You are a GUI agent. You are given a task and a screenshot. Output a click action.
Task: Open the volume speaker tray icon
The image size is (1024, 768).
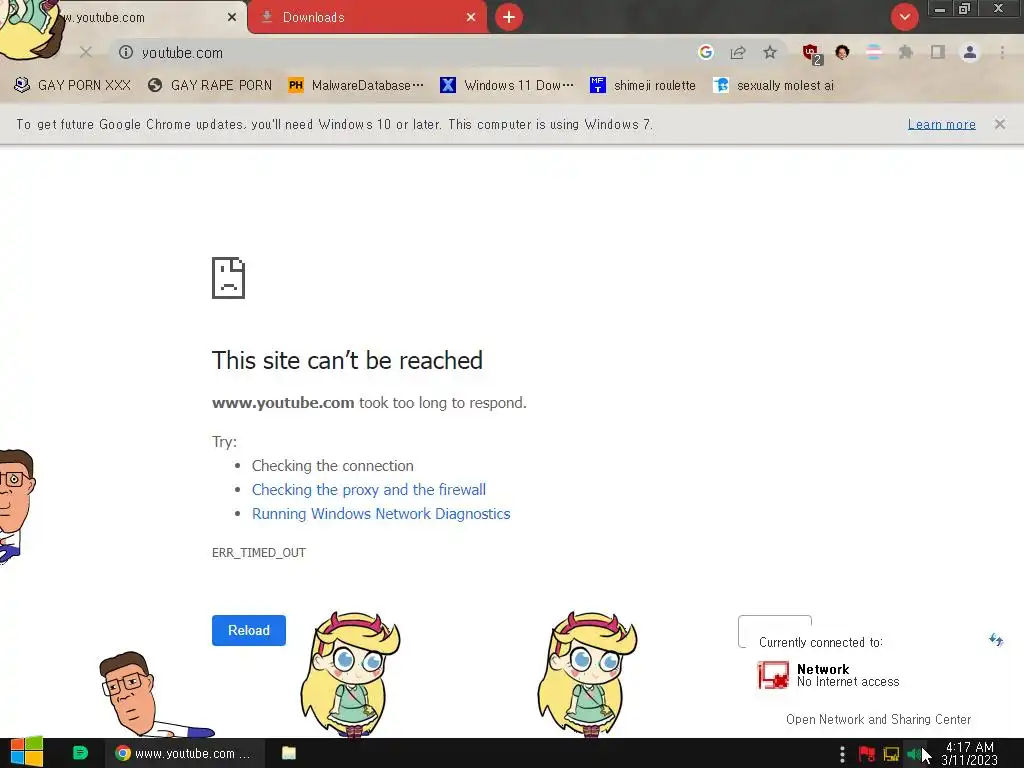click(914, 754)
